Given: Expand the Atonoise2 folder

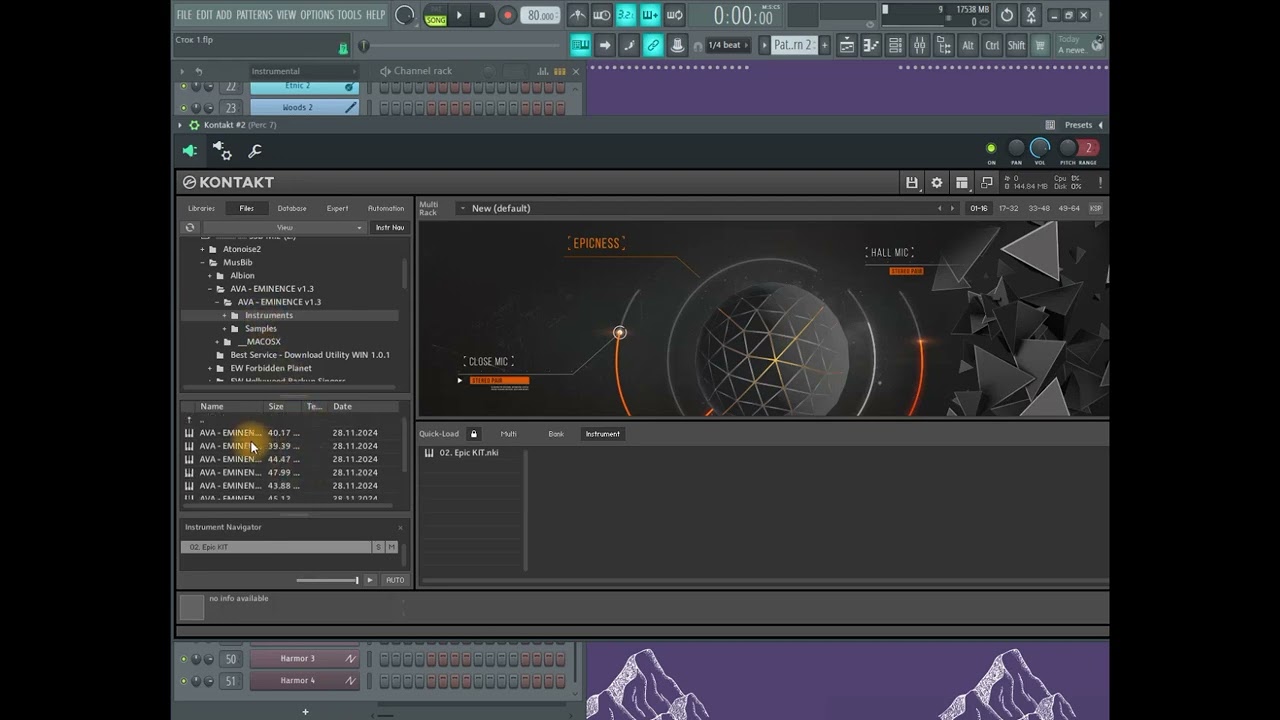Looking at the screenshot, I should pos(202,249).
